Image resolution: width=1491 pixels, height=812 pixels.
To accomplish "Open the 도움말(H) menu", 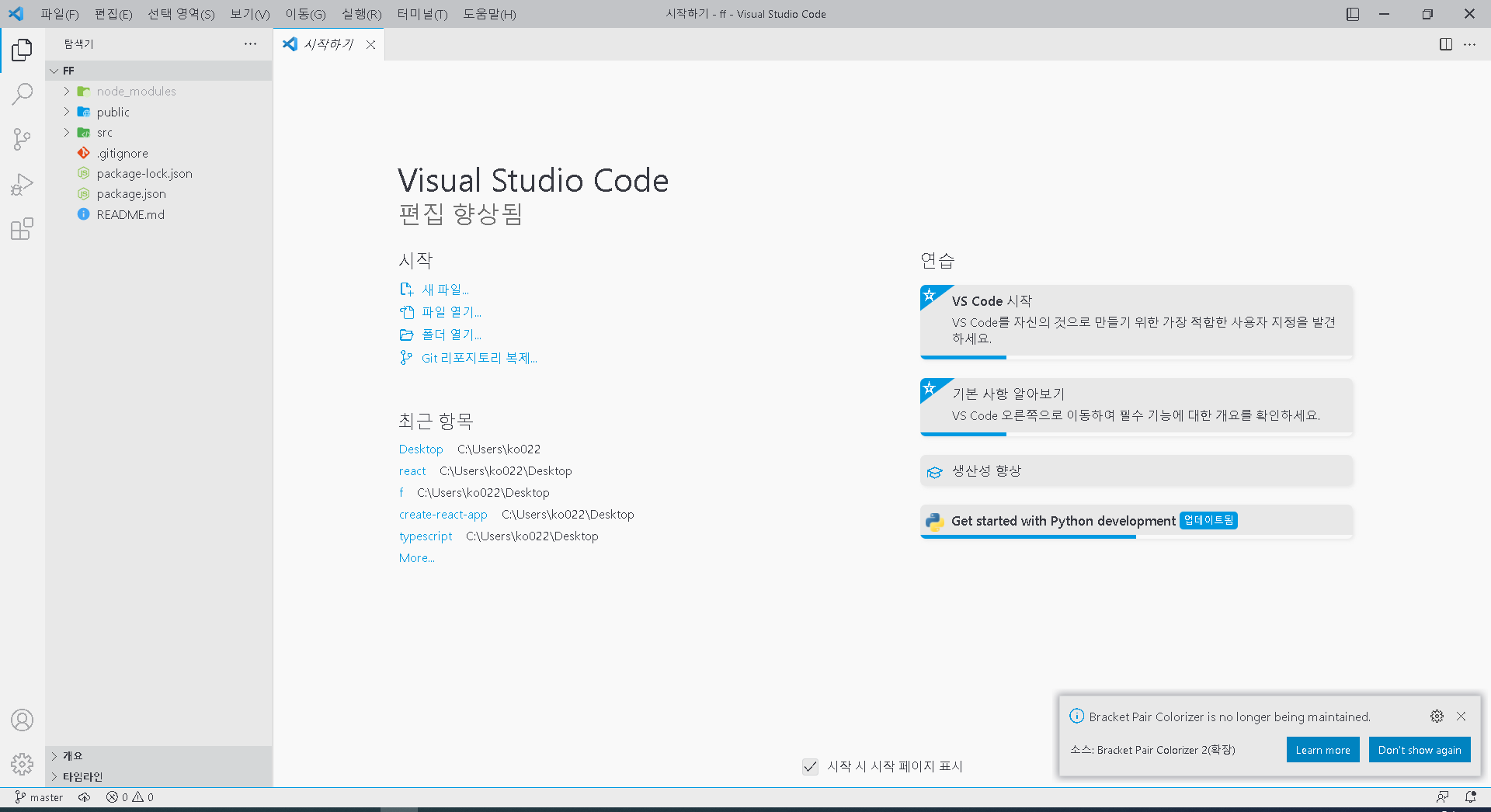I will pyautogui.click(x=489, y=14).
